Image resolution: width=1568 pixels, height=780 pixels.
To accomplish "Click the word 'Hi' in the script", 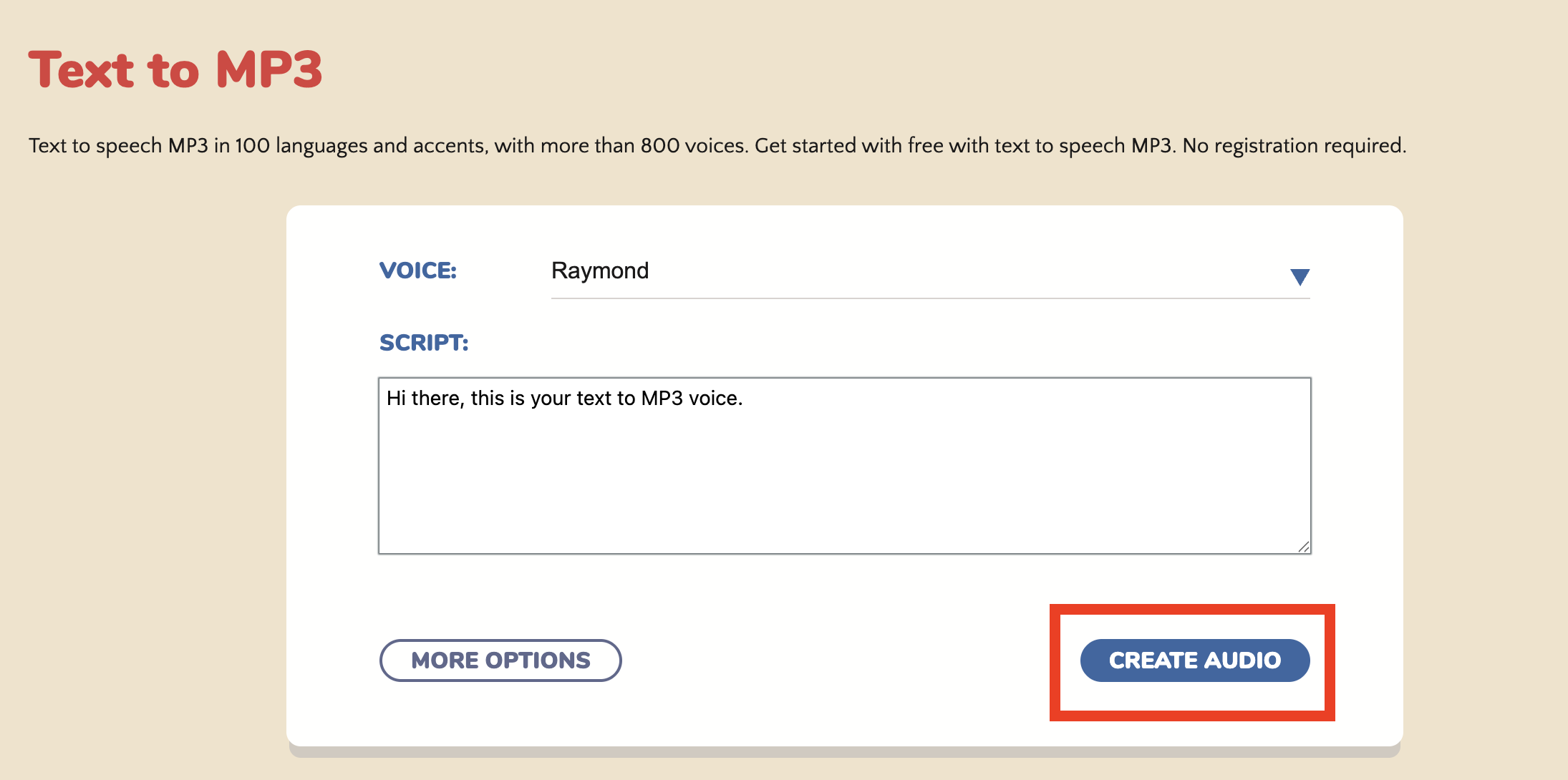I will (396, 398).
